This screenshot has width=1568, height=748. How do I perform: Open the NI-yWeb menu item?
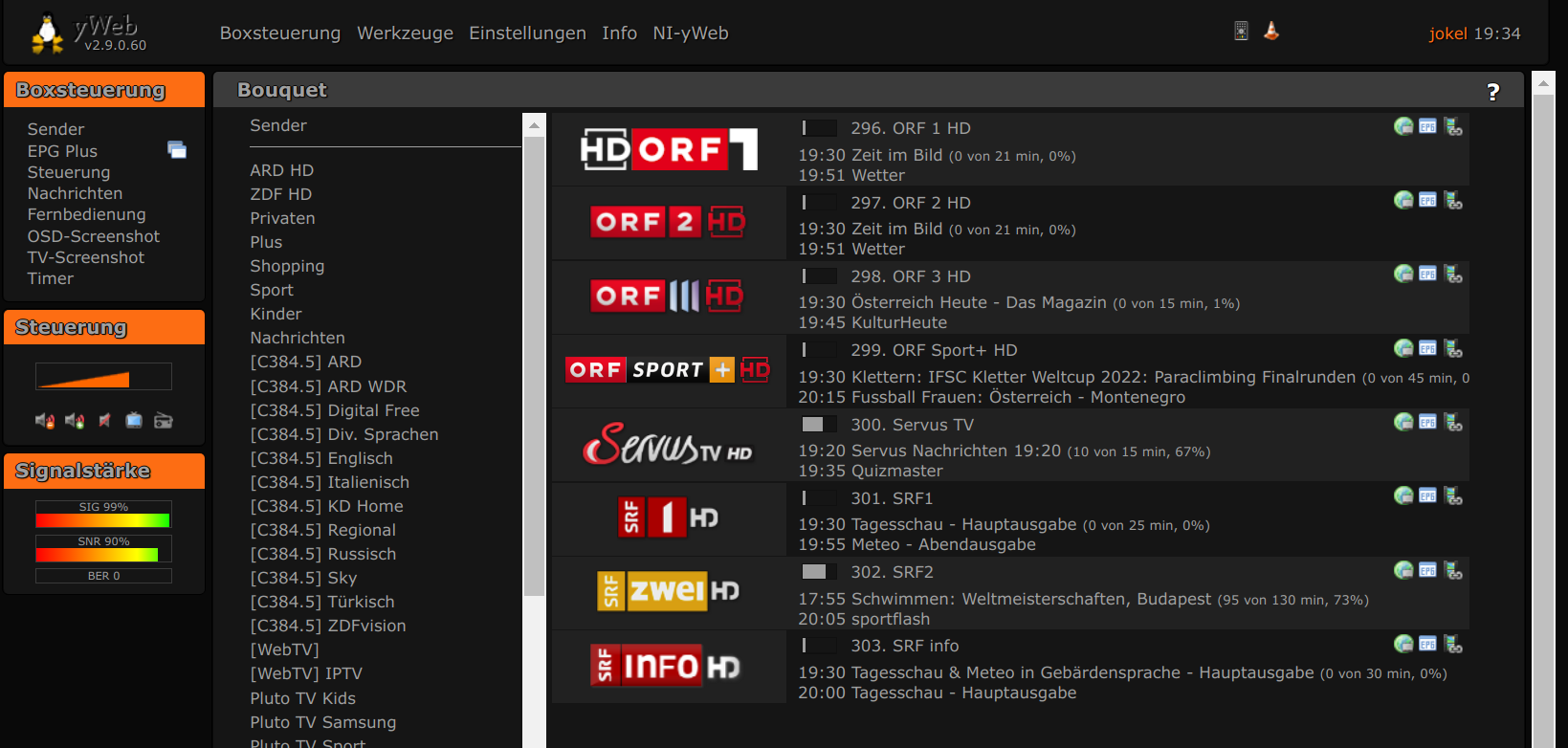click(690, 33)
